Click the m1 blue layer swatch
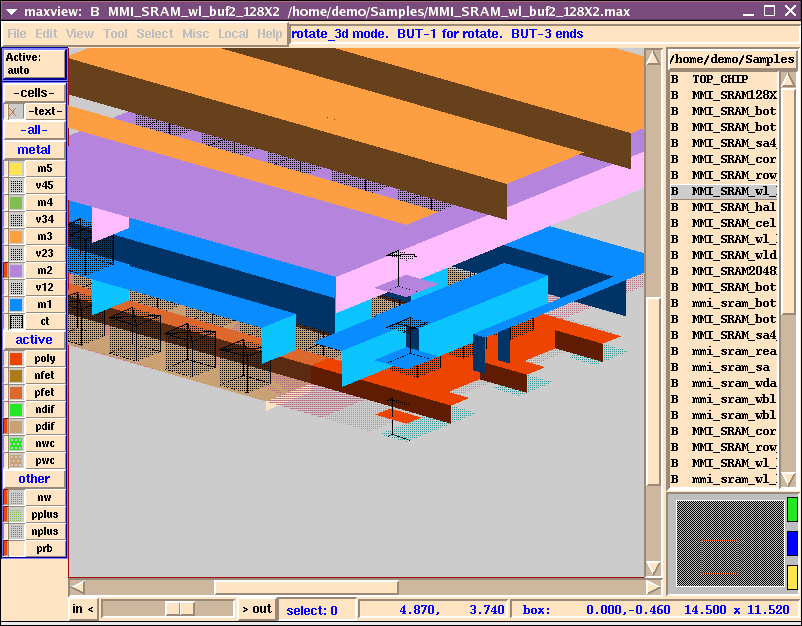The image size is (802, 626). coord(16,305)
